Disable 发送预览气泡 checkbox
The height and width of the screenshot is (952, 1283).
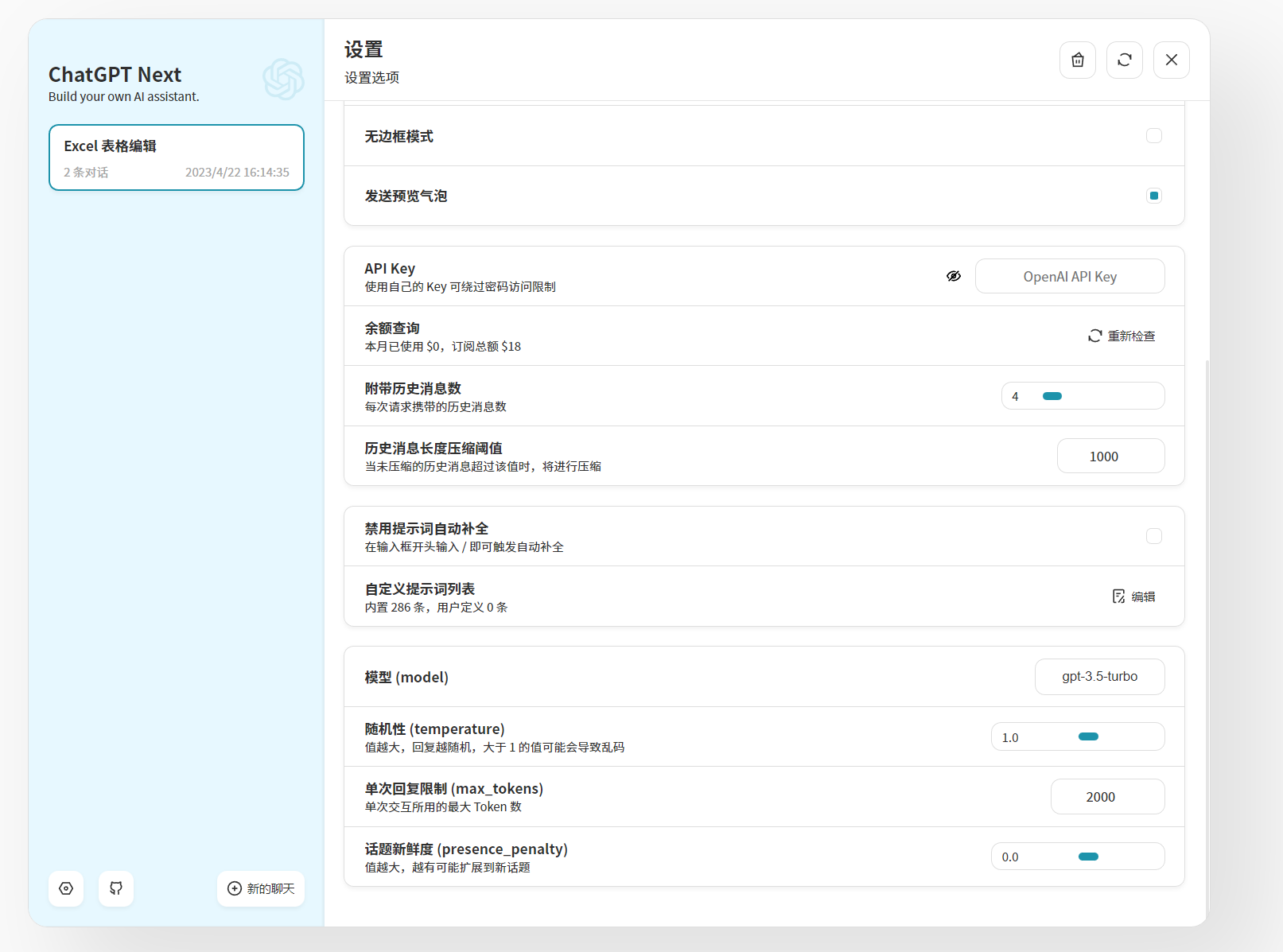pyautogui.click(x=1154, y=196)
